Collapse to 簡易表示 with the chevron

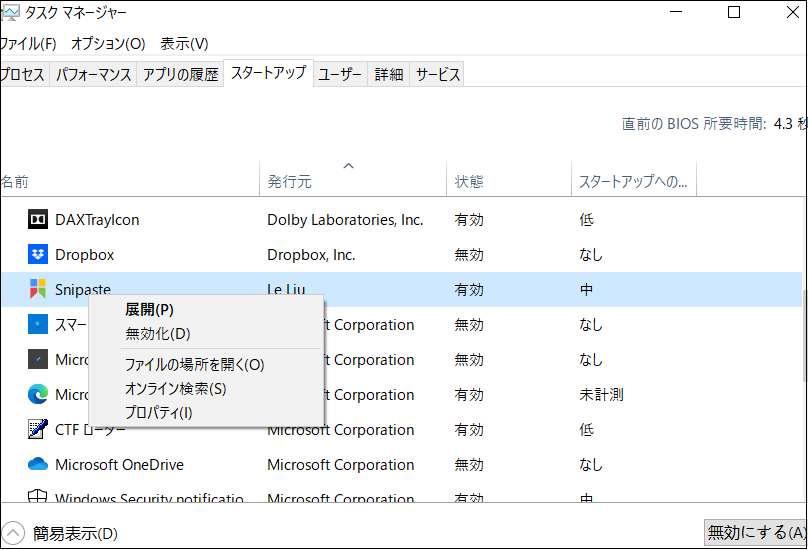click(x=13, y=533)
